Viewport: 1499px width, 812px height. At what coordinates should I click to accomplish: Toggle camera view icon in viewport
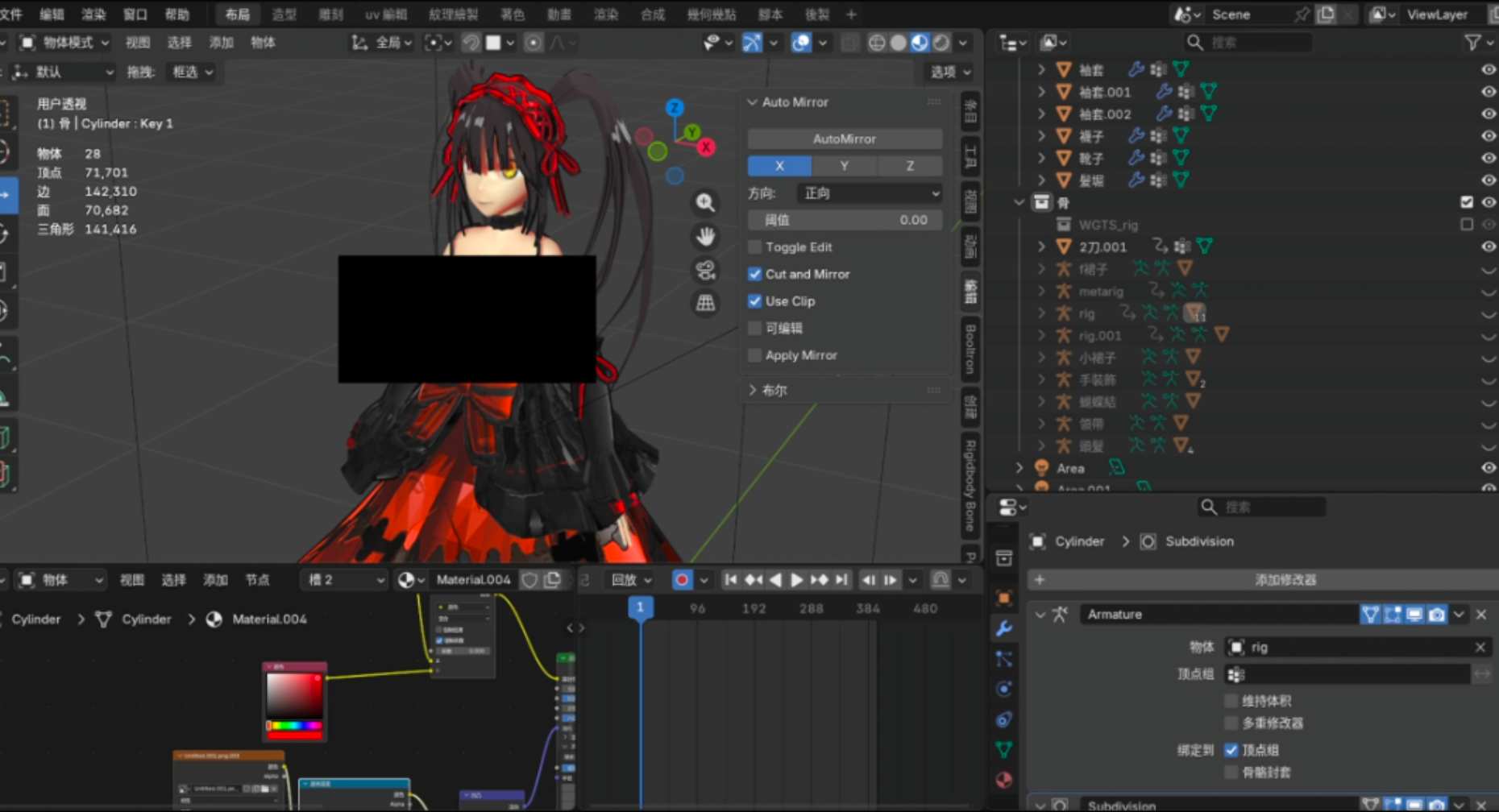pyautogui.click(x=705, y=270)
